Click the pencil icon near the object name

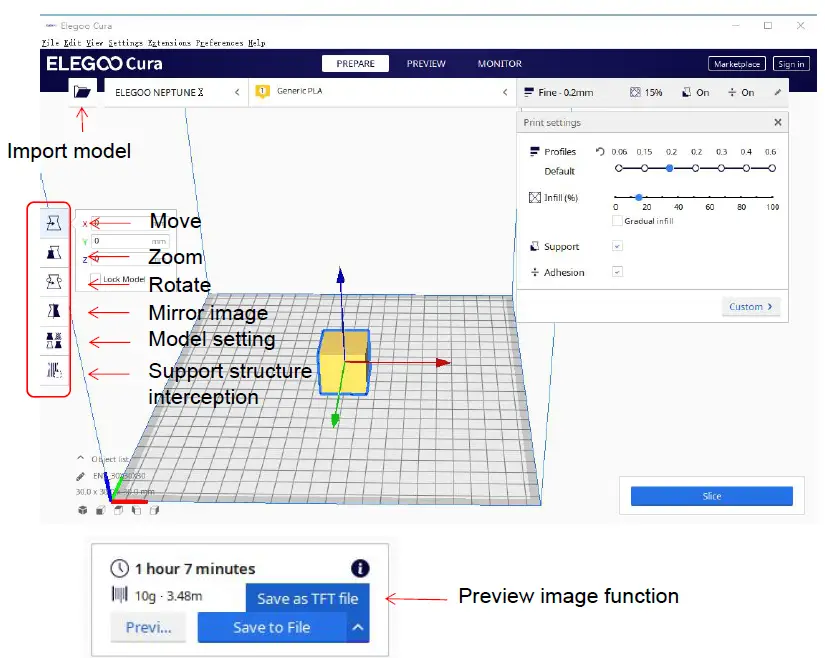pyautogui.click(x=81, y=476)
